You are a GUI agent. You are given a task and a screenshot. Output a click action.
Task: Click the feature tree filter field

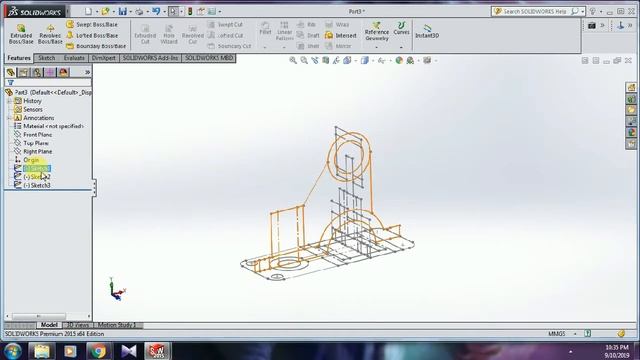coord(48,82)
